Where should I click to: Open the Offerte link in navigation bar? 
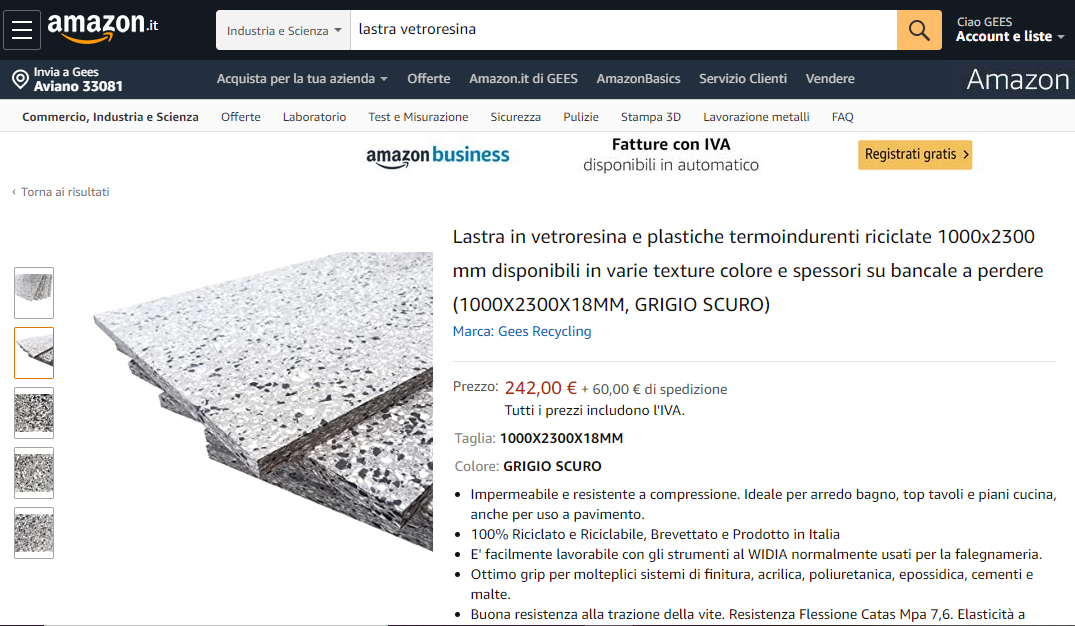point(428,79)
